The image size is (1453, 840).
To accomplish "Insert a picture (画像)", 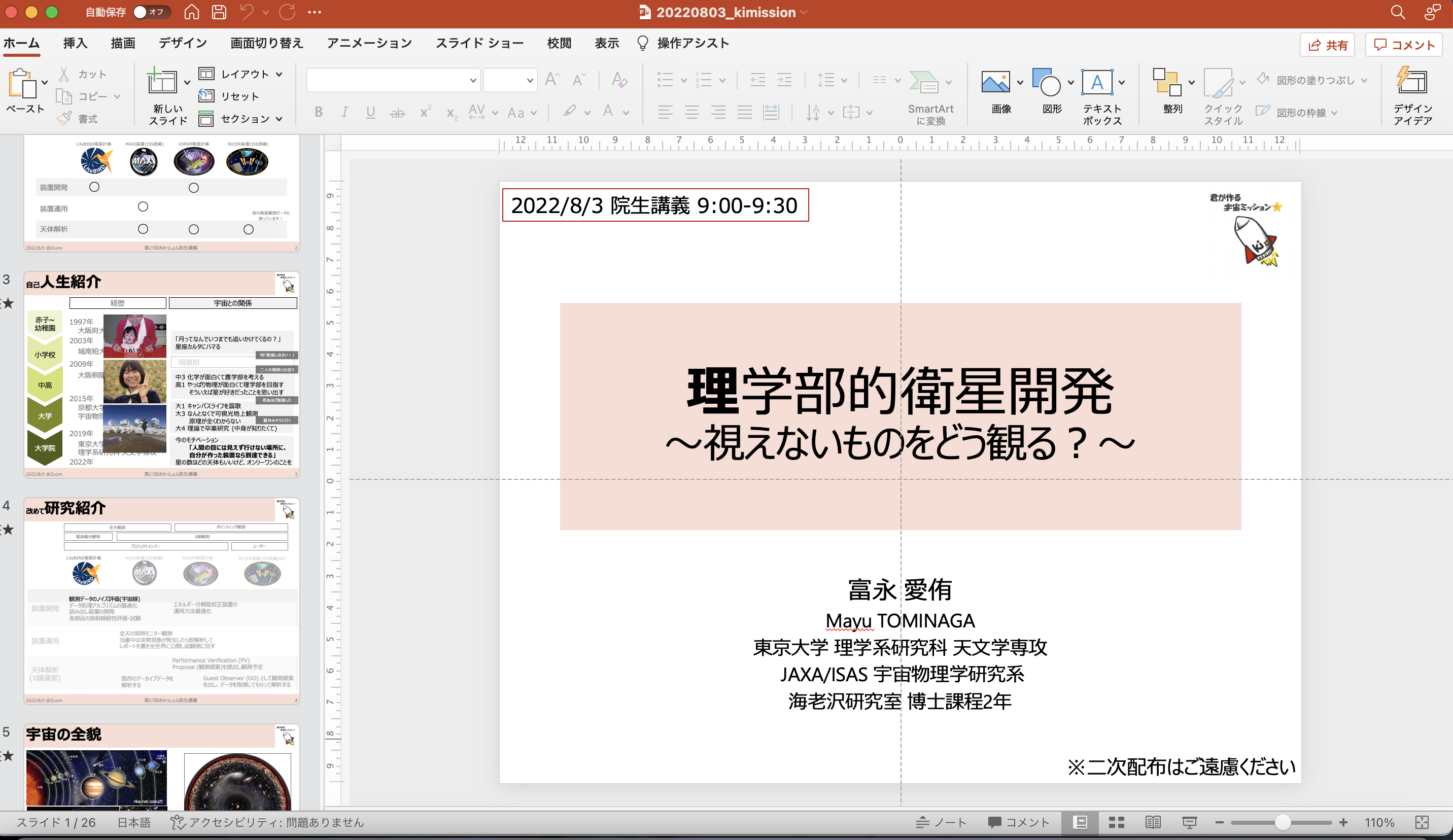I will click(x=995, y=82).
